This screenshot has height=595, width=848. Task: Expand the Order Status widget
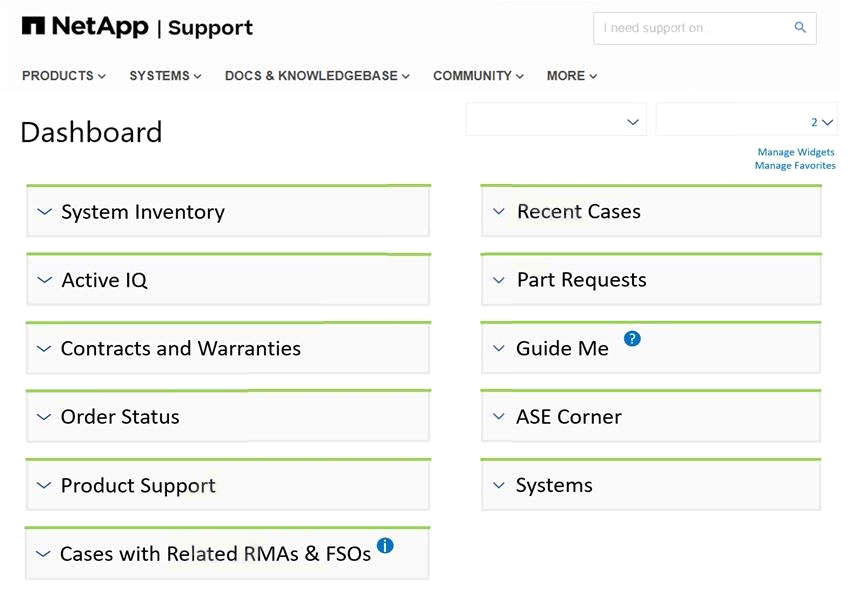[44, 417]
